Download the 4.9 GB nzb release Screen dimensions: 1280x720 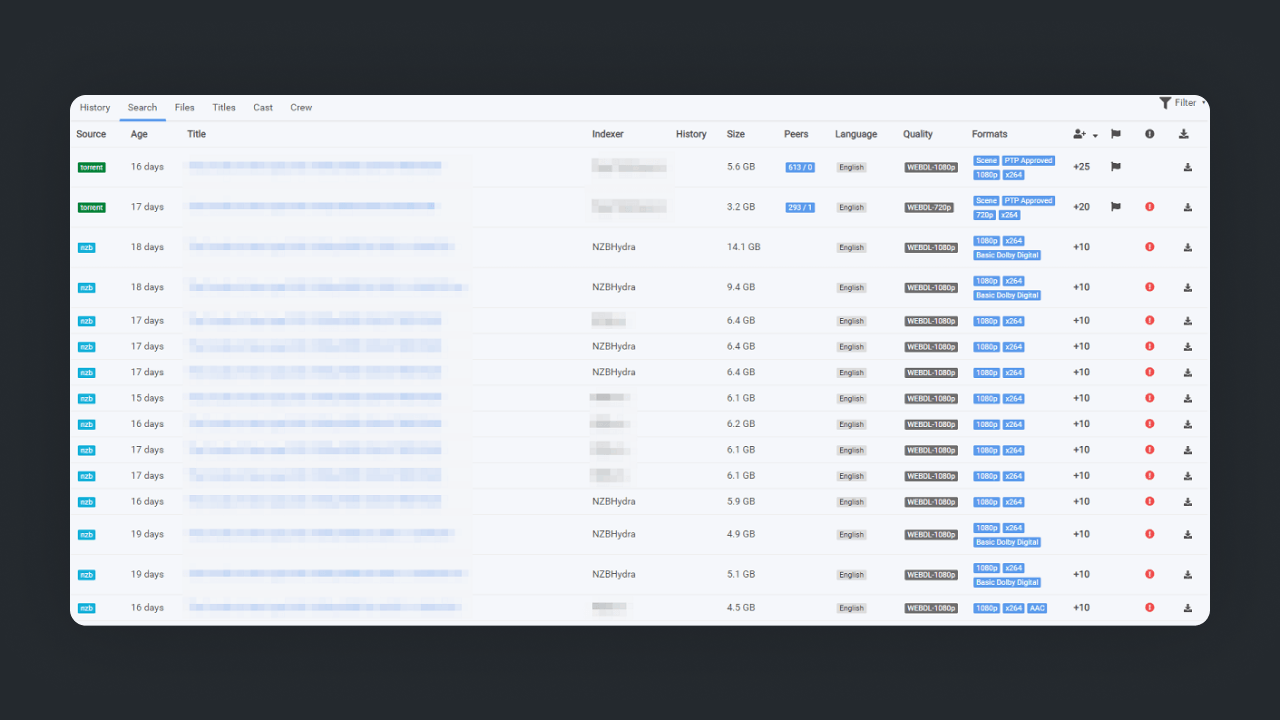click(x=1188, y=534)
